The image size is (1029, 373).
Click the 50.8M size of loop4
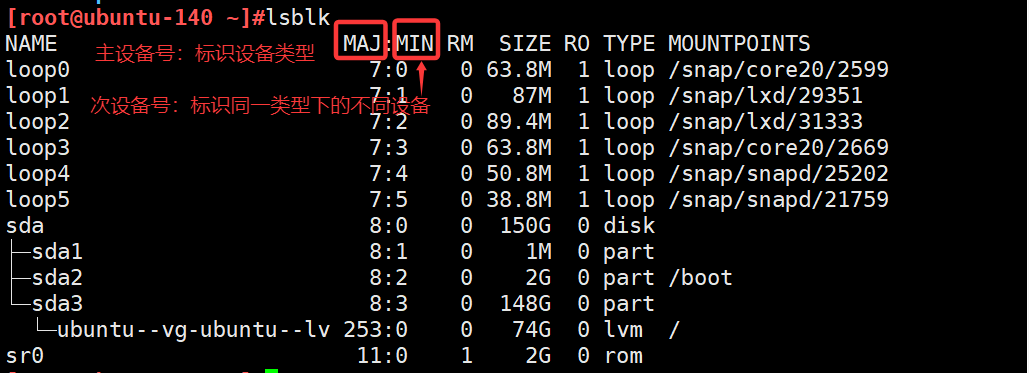[518, 173]
